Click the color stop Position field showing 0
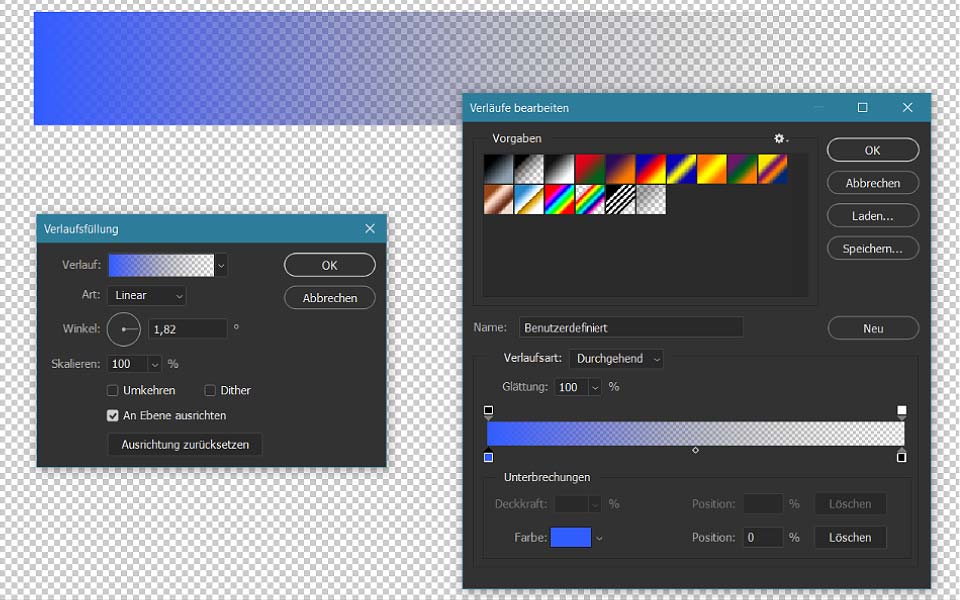This screenshot has height=600, width=960. (763, 538)
